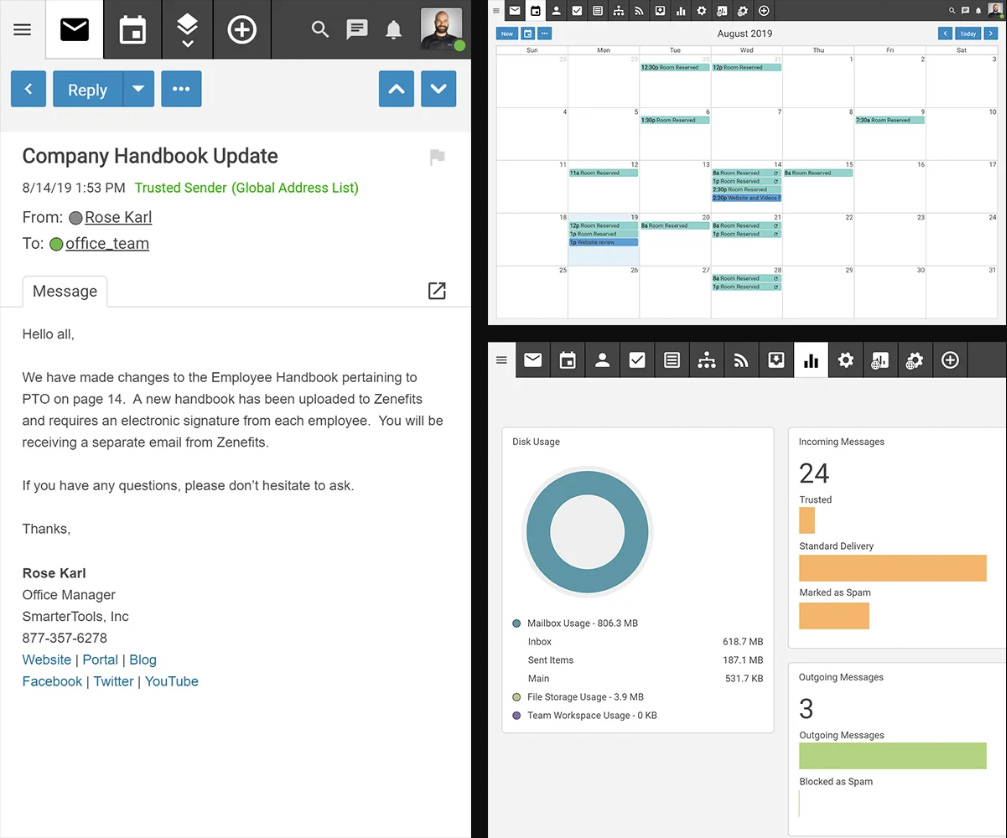Click New in the calendar toolbar
This screenshot has width=1007, height=838.
pyautogui.click(x=507, y=34)
